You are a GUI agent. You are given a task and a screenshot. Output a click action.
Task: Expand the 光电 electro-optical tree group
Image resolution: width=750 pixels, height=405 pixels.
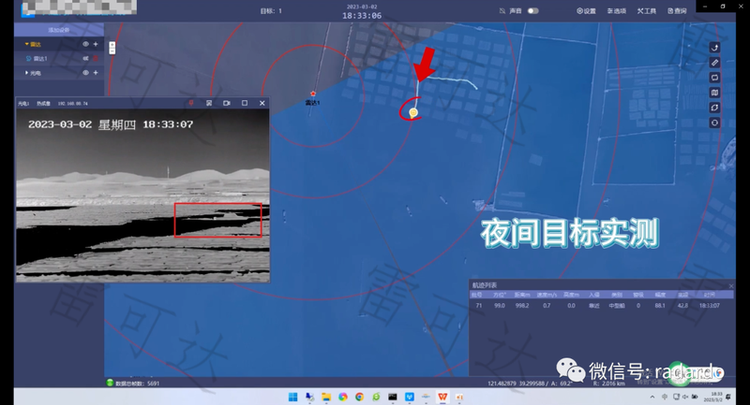(x=27, y=73)
